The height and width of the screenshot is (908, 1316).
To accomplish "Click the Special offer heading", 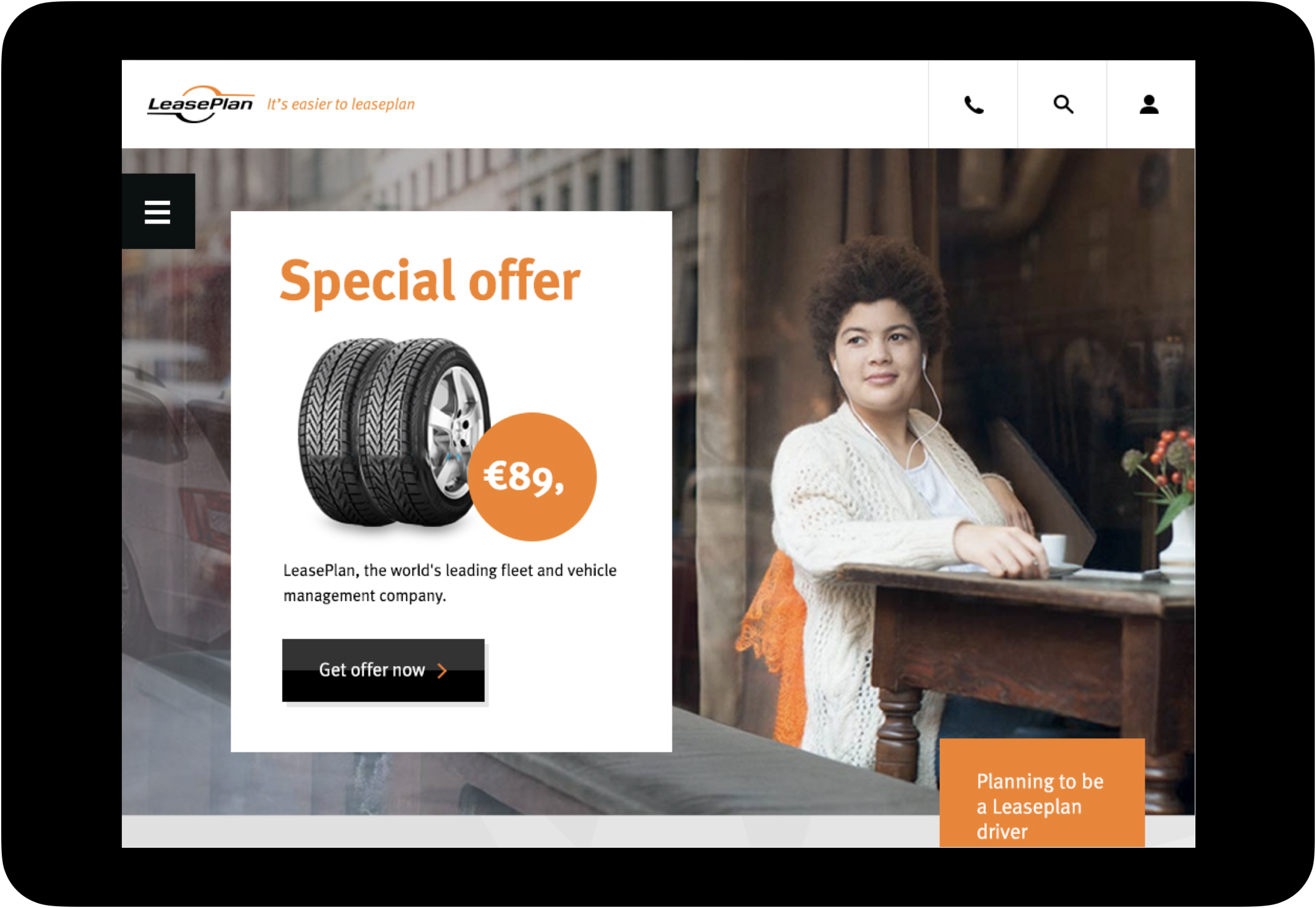I will coord(430,283).
